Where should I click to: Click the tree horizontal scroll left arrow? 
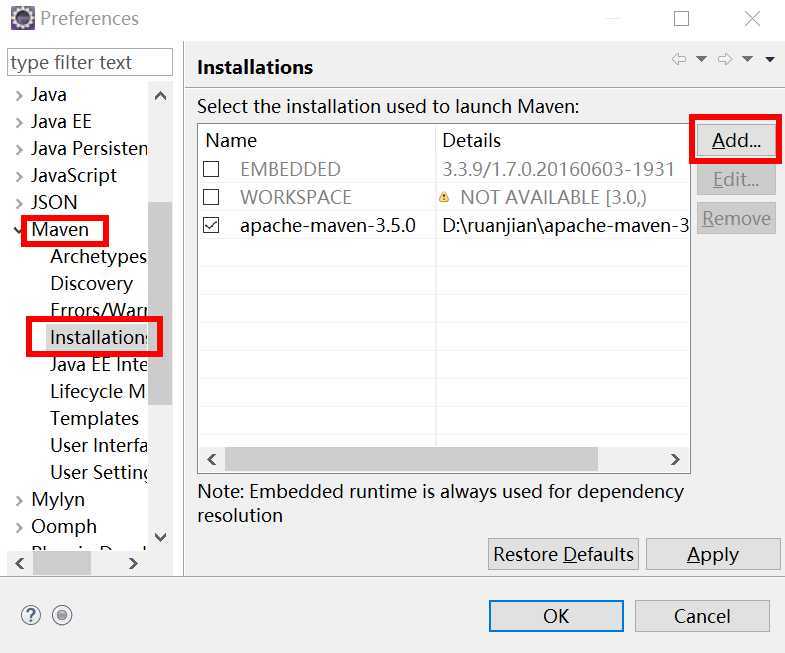[20, 563]
